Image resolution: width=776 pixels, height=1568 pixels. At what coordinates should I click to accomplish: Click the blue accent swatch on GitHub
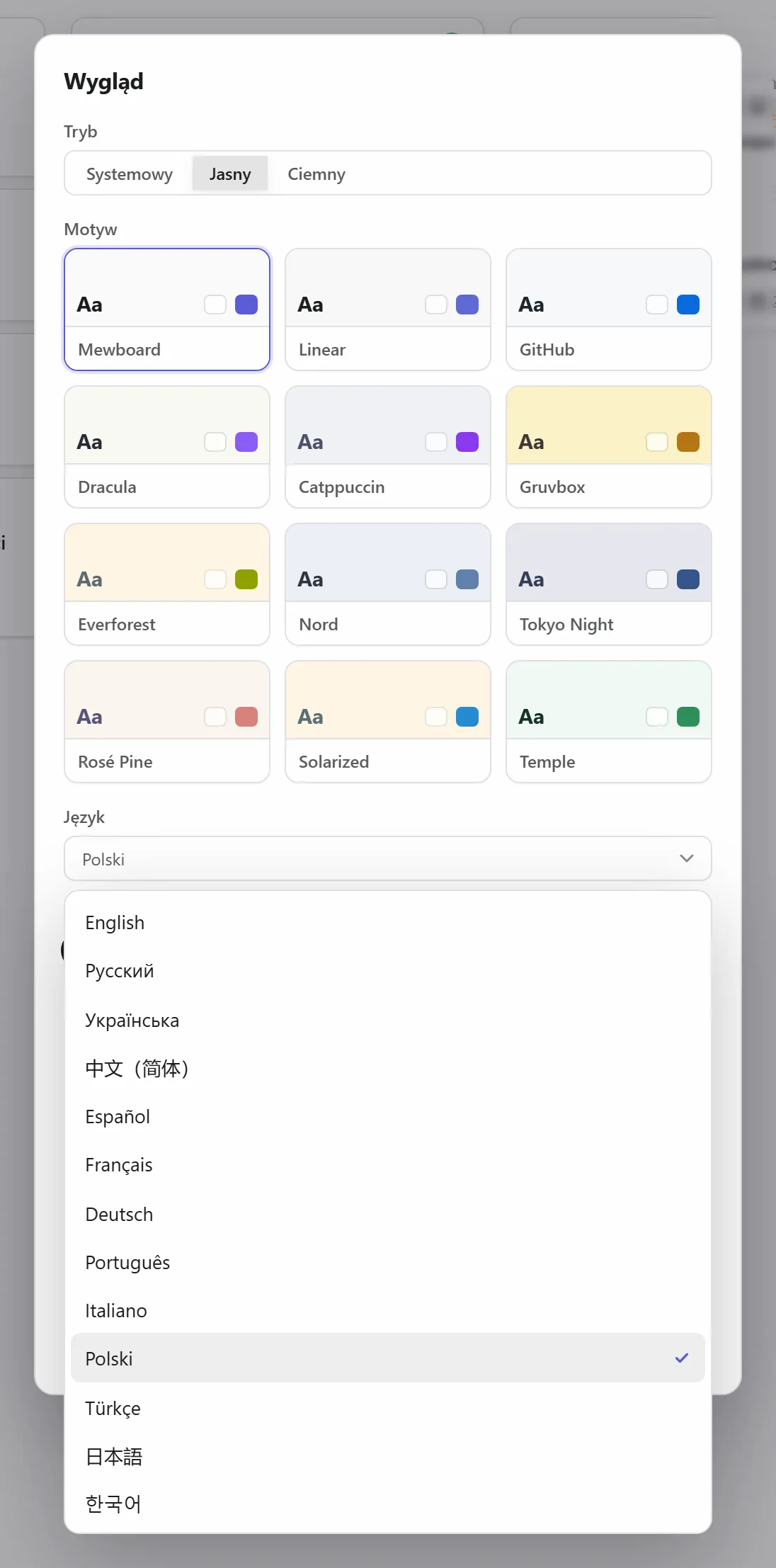[x=688, y=305]
